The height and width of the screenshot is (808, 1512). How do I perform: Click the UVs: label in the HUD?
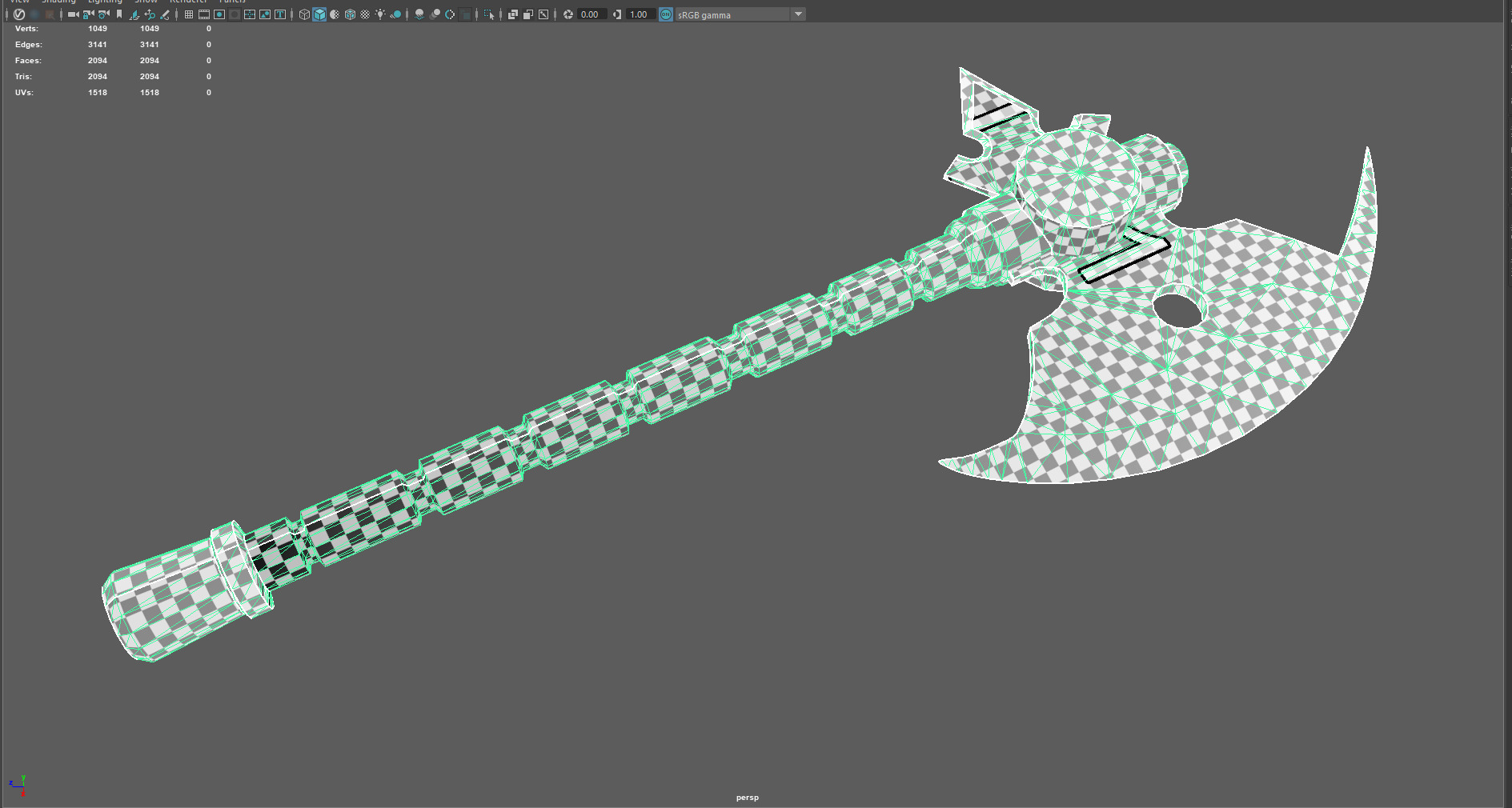coord(24,92)
